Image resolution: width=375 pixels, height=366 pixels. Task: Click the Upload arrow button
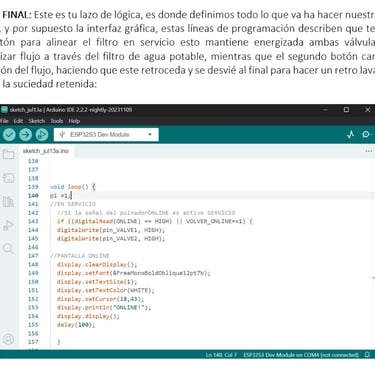pyautogui.click(x=26, y=135)
